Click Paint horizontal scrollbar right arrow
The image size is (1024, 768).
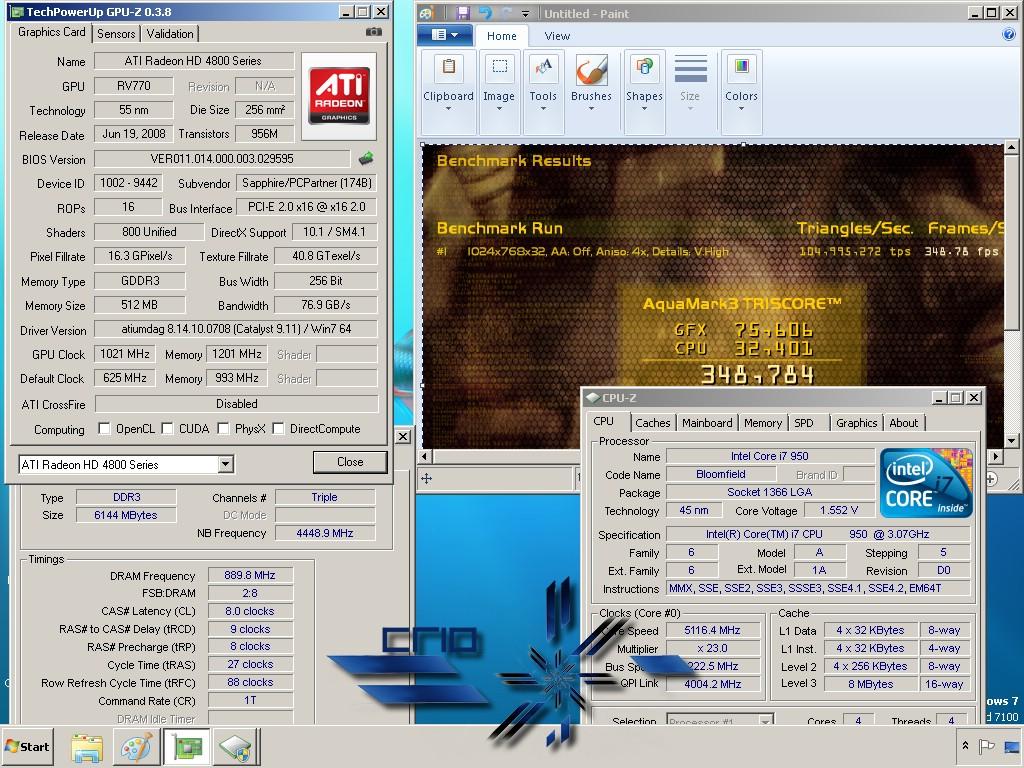995,456
